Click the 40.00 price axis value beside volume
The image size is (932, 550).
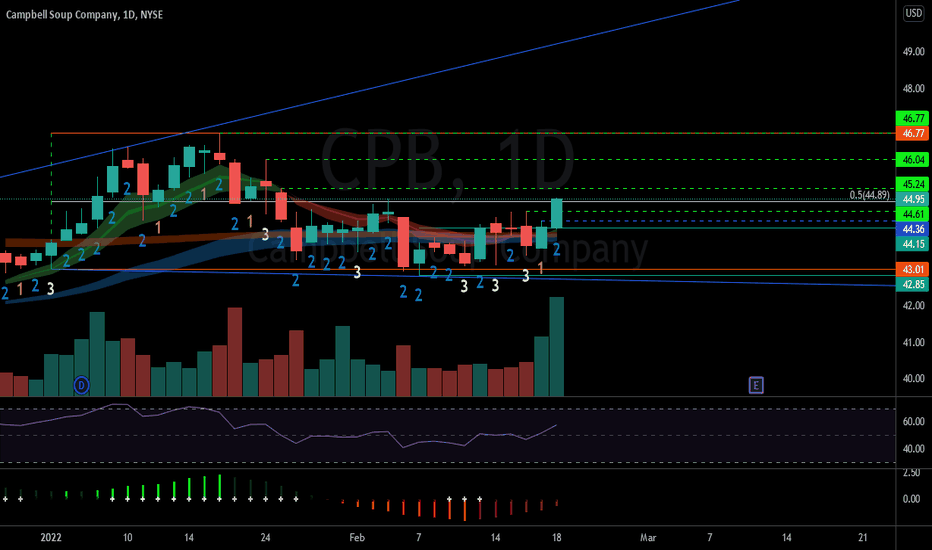pyautogui.click(x=914, y=378)
